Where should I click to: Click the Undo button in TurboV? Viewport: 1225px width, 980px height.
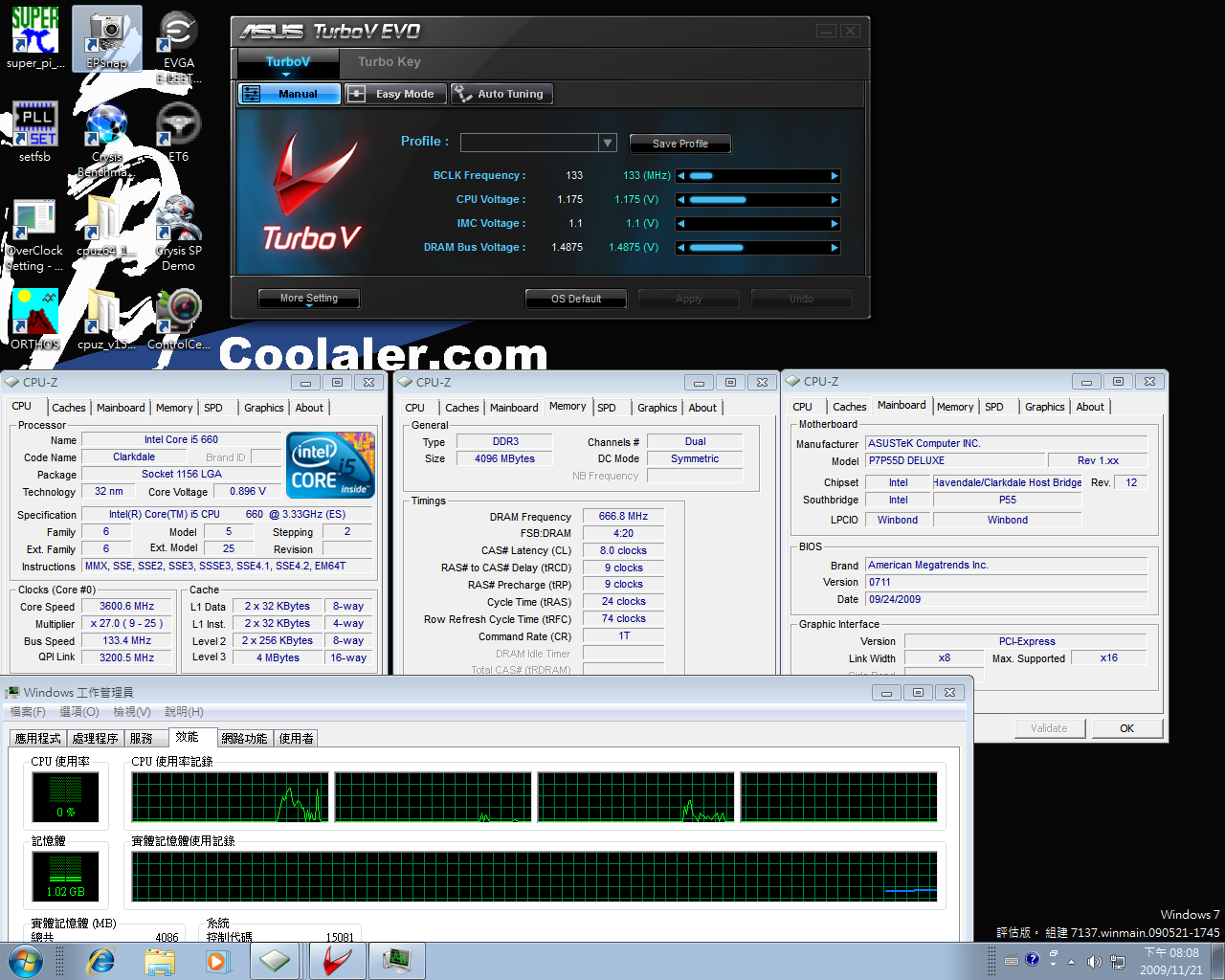click(802, 299)
